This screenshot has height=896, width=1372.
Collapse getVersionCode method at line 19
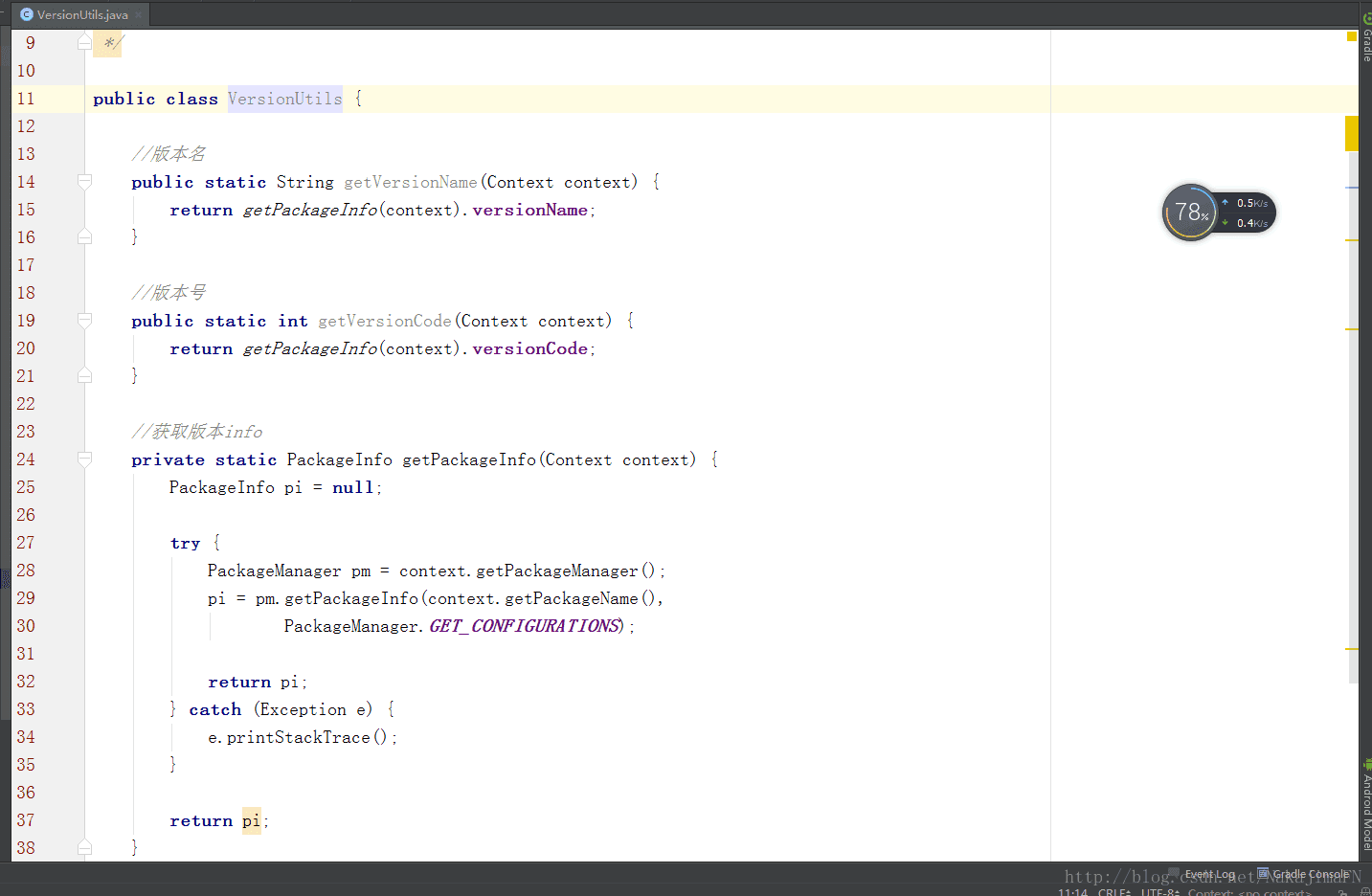[x=84, y=320]
